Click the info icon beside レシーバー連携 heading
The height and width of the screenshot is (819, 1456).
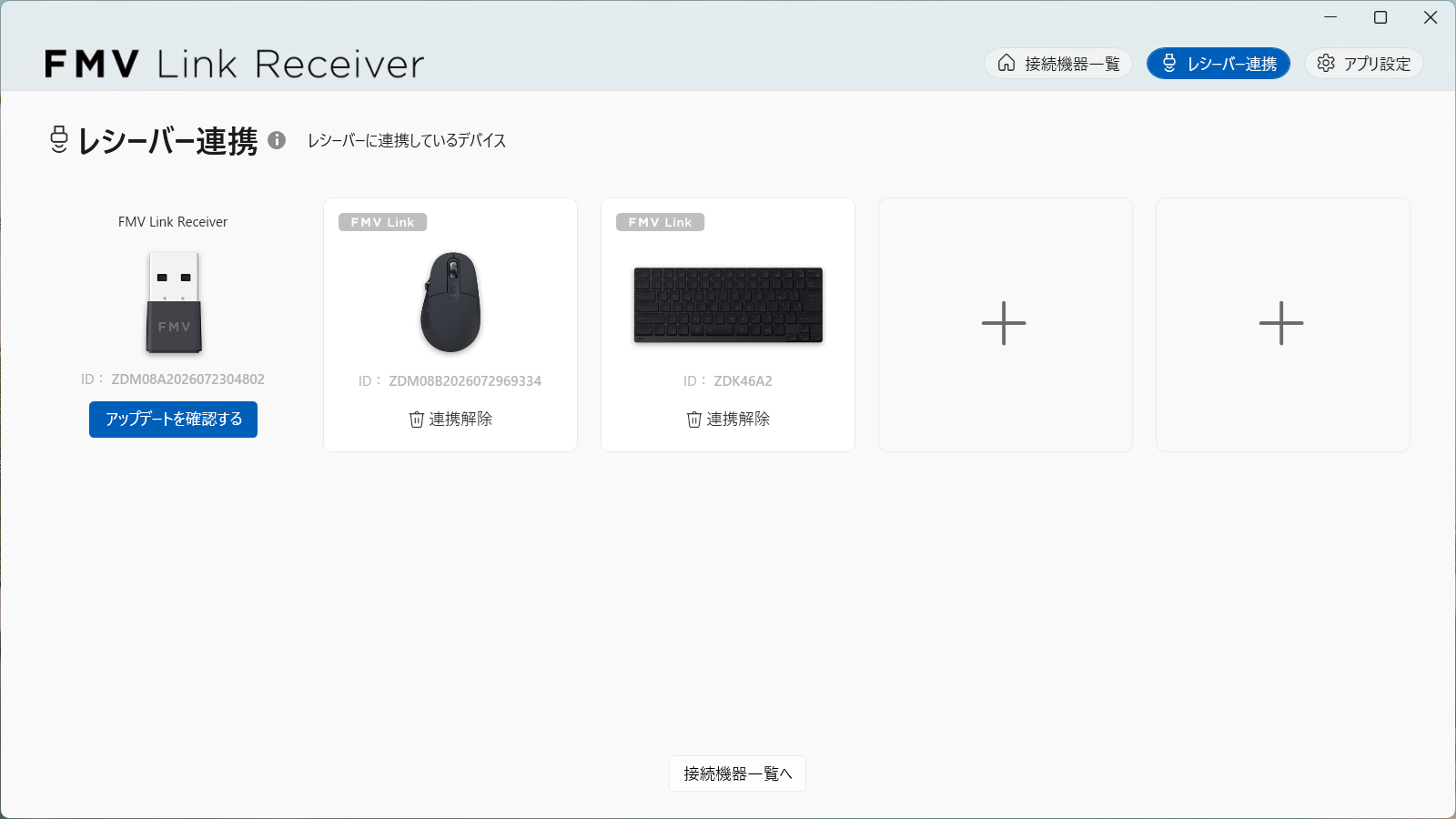point(277,140)
